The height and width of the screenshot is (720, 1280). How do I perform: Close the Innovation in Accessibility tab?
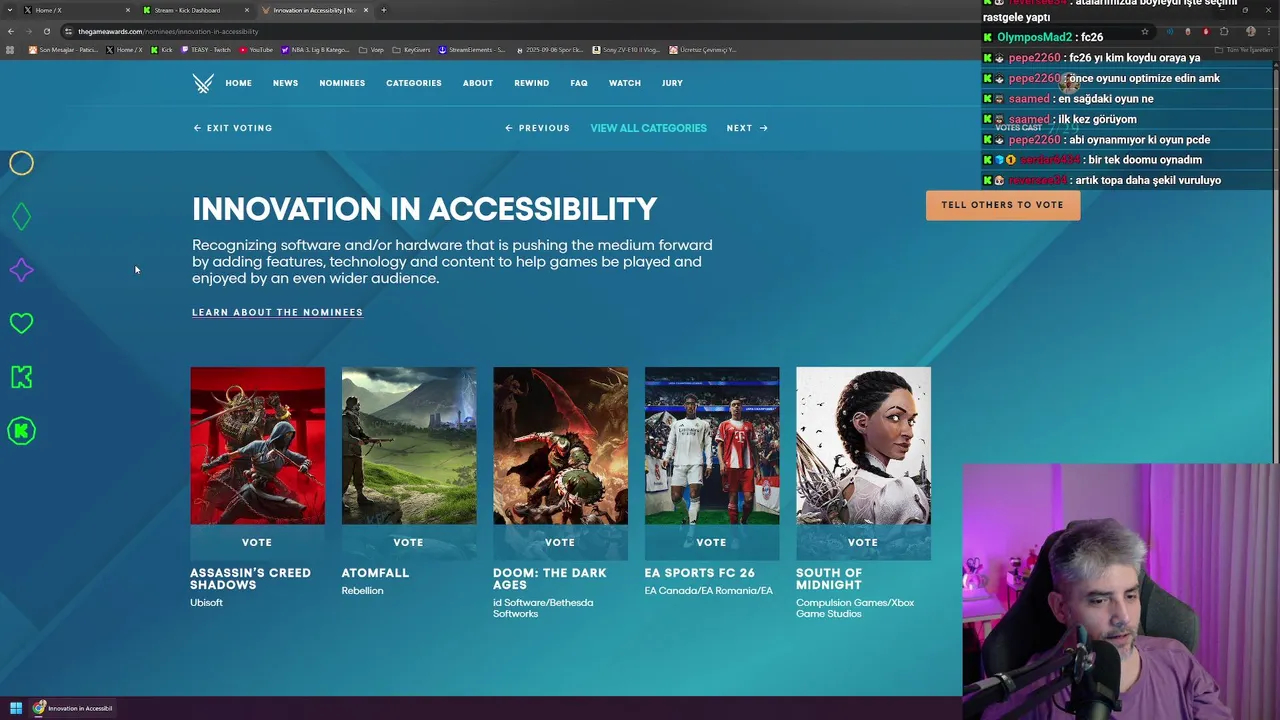tap(366, 10)
